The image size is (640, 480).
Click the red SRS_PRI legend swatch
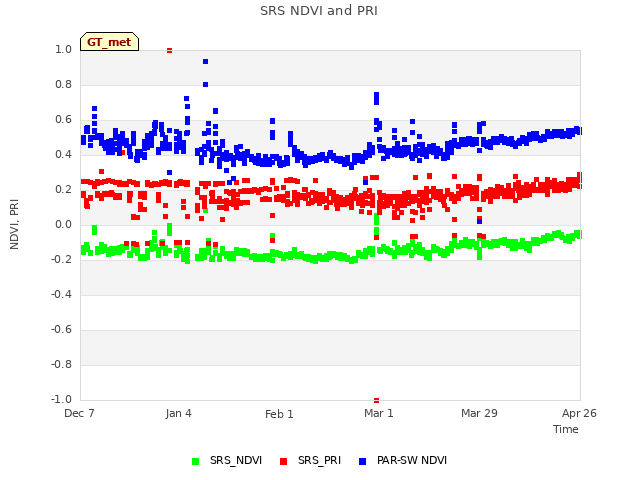pyautogui.click(x=283, y=461)
